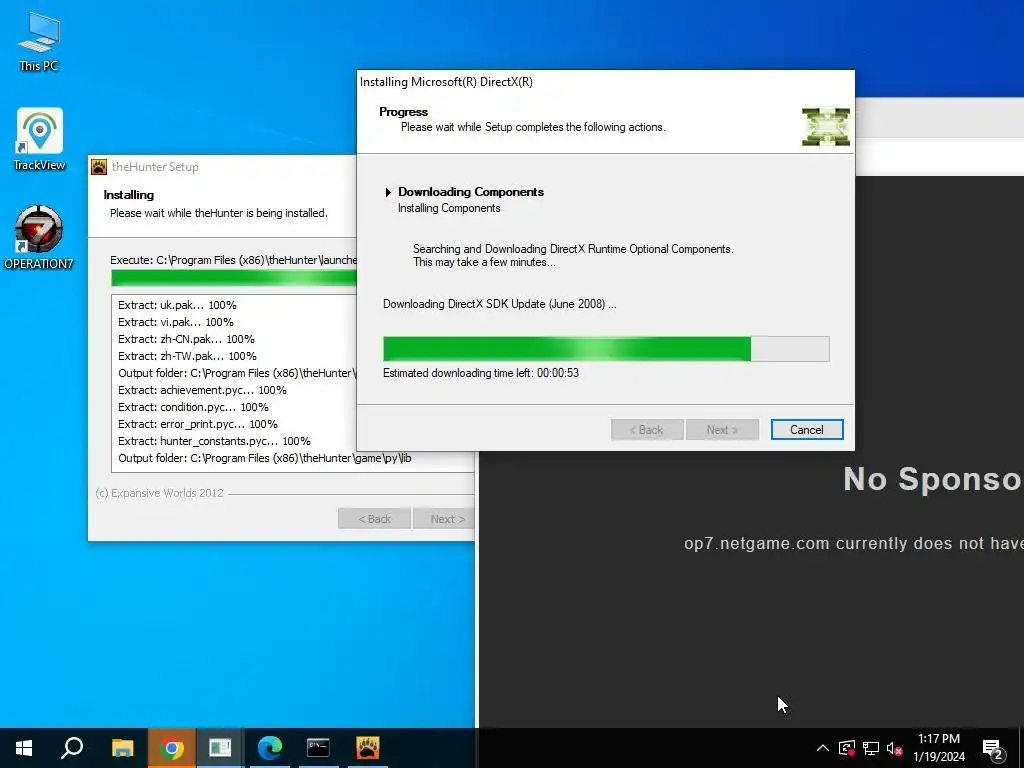Click the Back button in theHunter Setup

(x=374, y=519)
